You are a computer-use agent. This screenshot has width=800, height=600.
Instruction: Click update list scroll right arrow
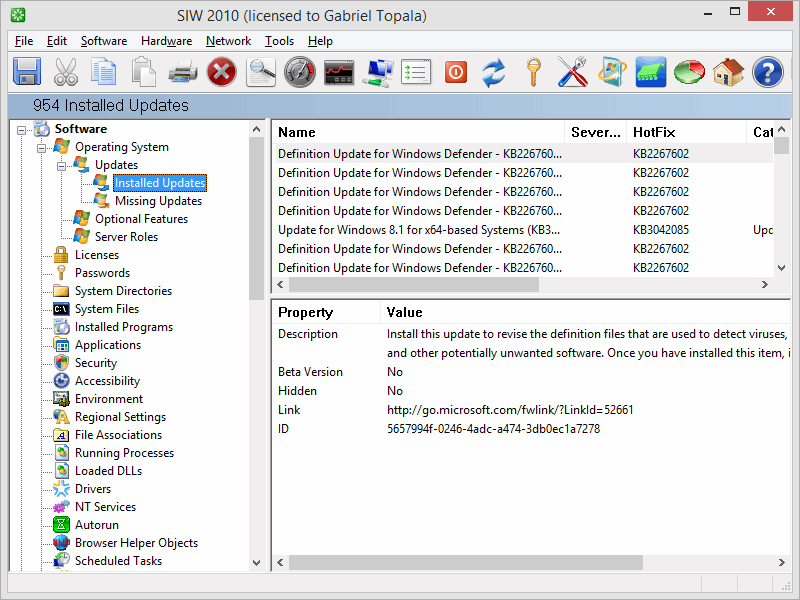(764, 285)
